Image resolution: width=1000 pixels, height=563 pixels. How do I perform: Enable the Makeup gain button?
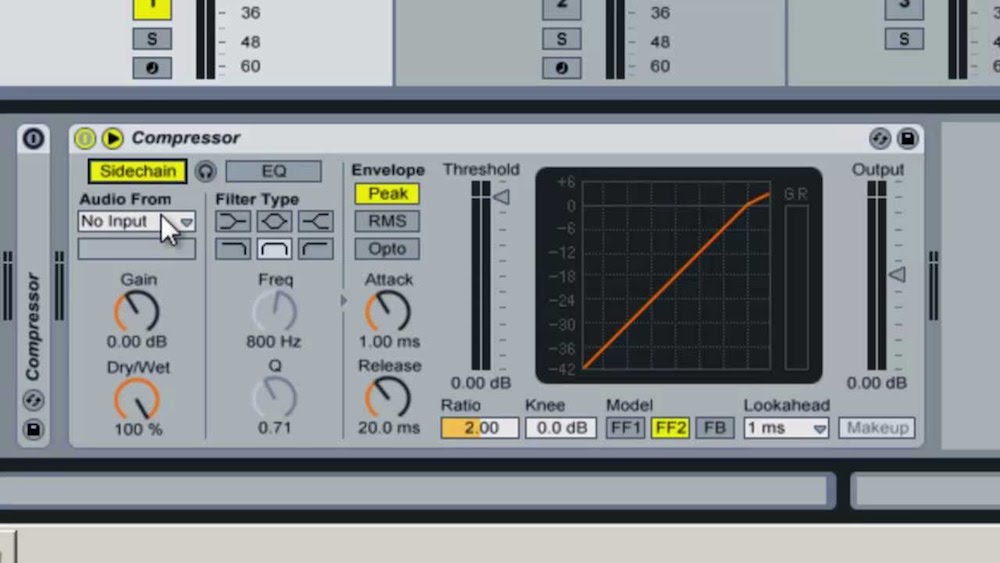876,428
